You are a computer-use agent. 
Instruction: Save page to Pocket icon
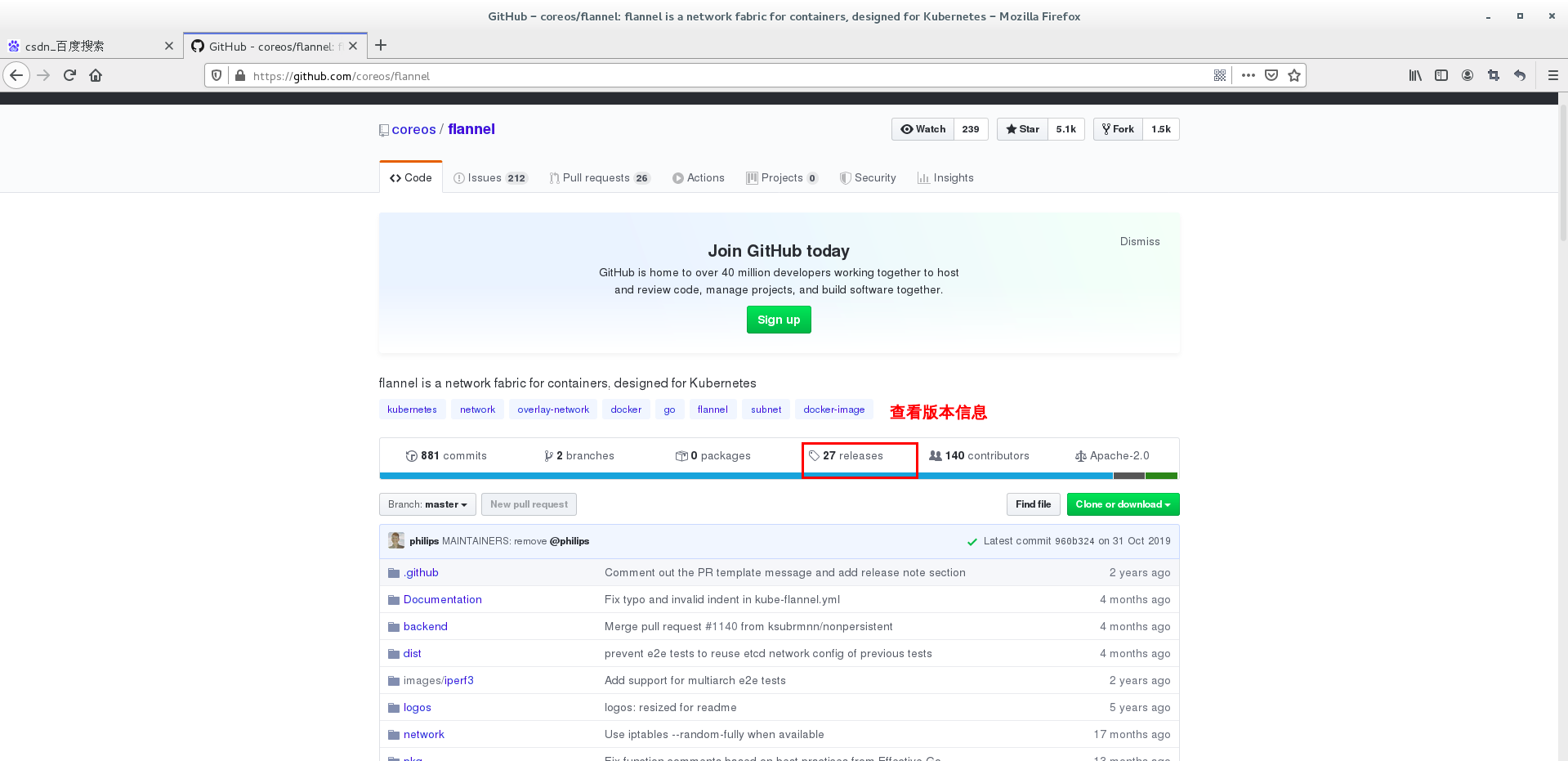point(1271,75)
